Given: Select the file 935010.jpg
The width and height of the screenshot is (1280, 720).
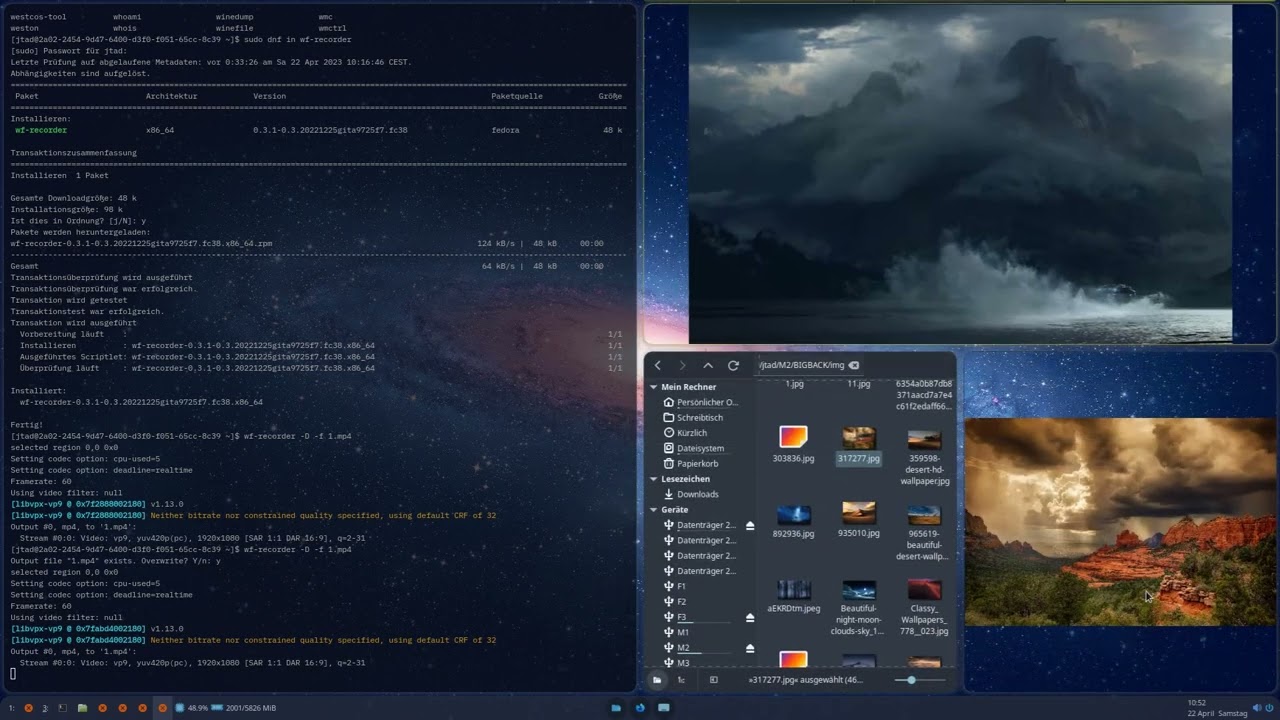Looking at the screenshot, I should coord(858,521).
